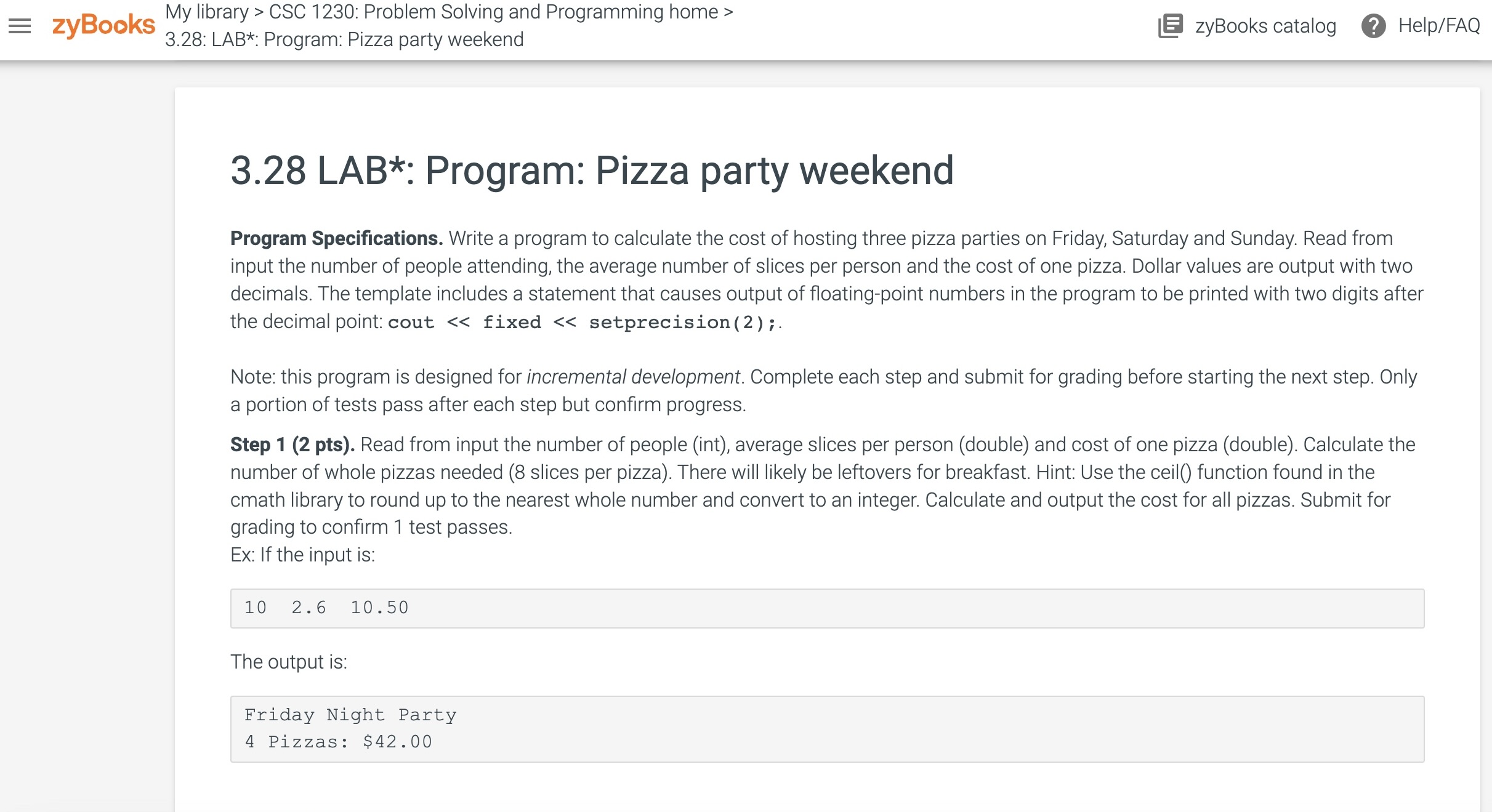
Task: Click the orange zyBooks brand icon
Action: click(102, 25)
